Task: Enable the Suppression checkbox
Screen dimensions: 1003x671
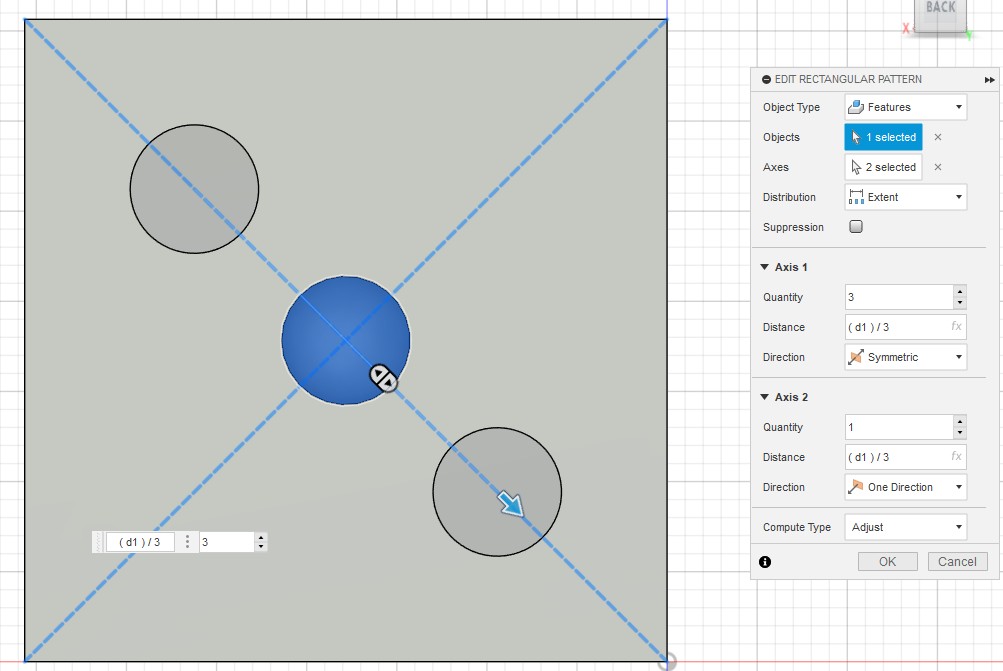Action: tap(856, 227)
